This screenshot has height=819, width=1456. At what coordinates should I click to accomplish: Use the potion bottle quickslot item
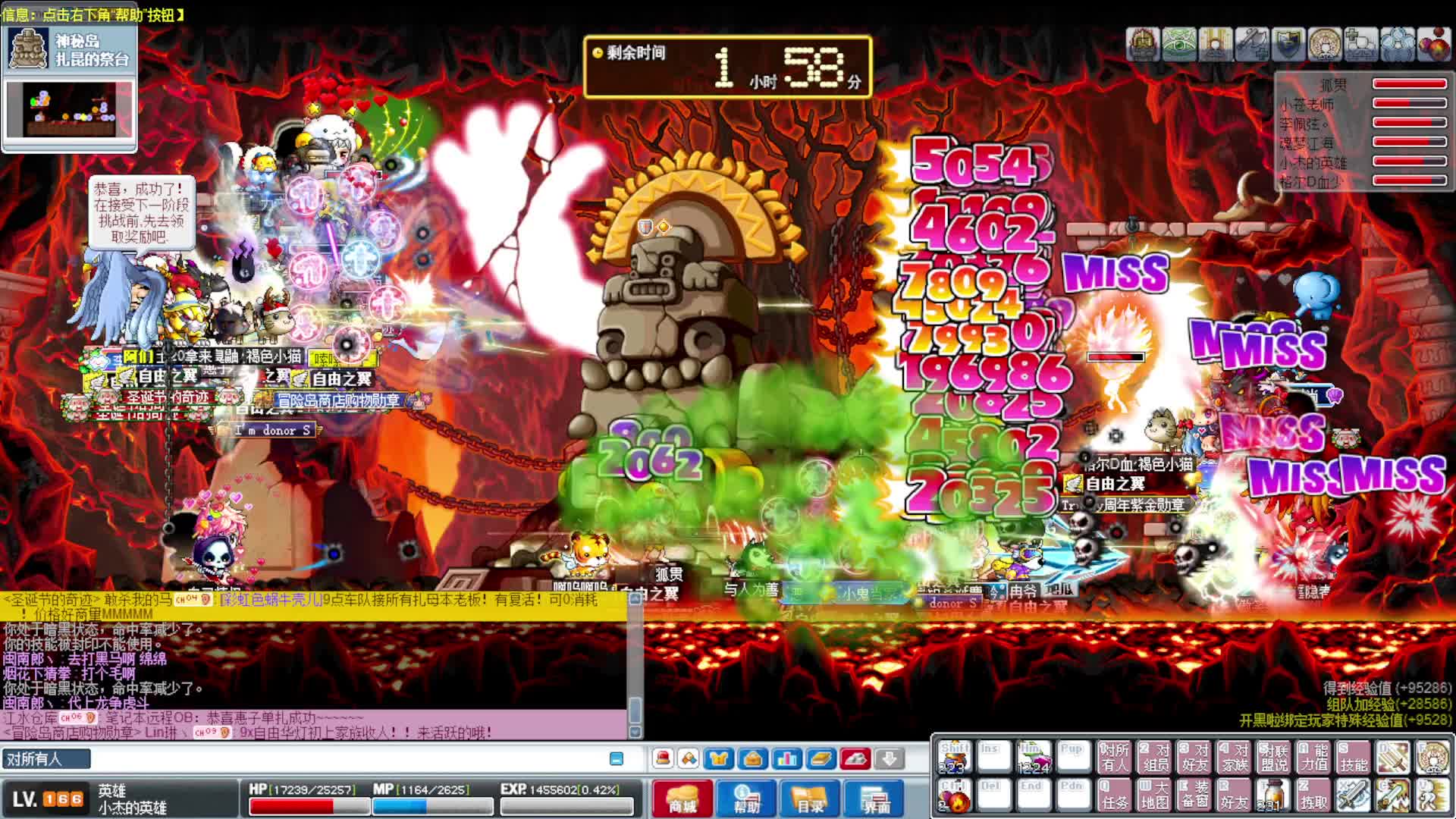(1272, 795)
